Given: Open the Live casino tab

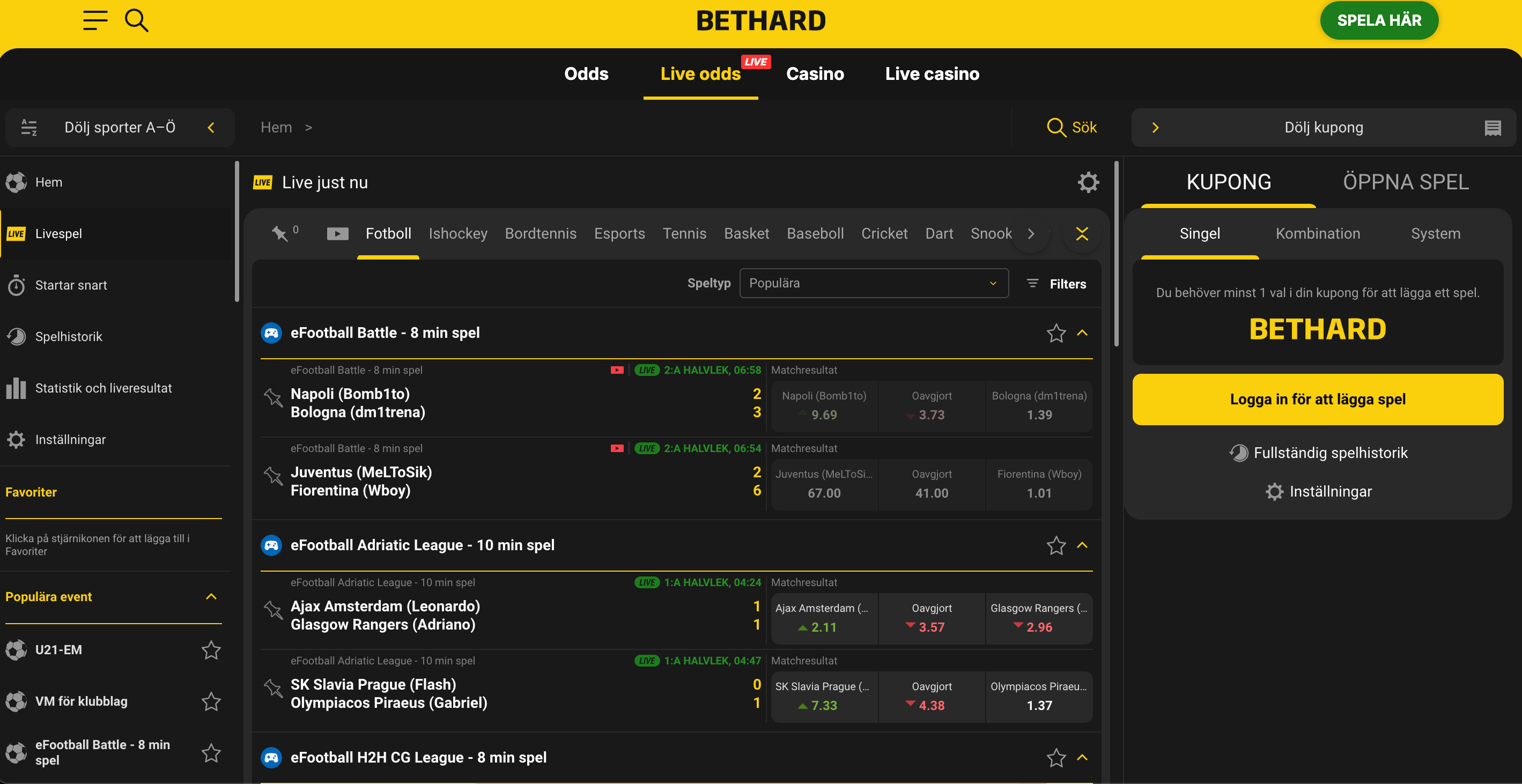Looking at the screenshot, I should (932, 74).
